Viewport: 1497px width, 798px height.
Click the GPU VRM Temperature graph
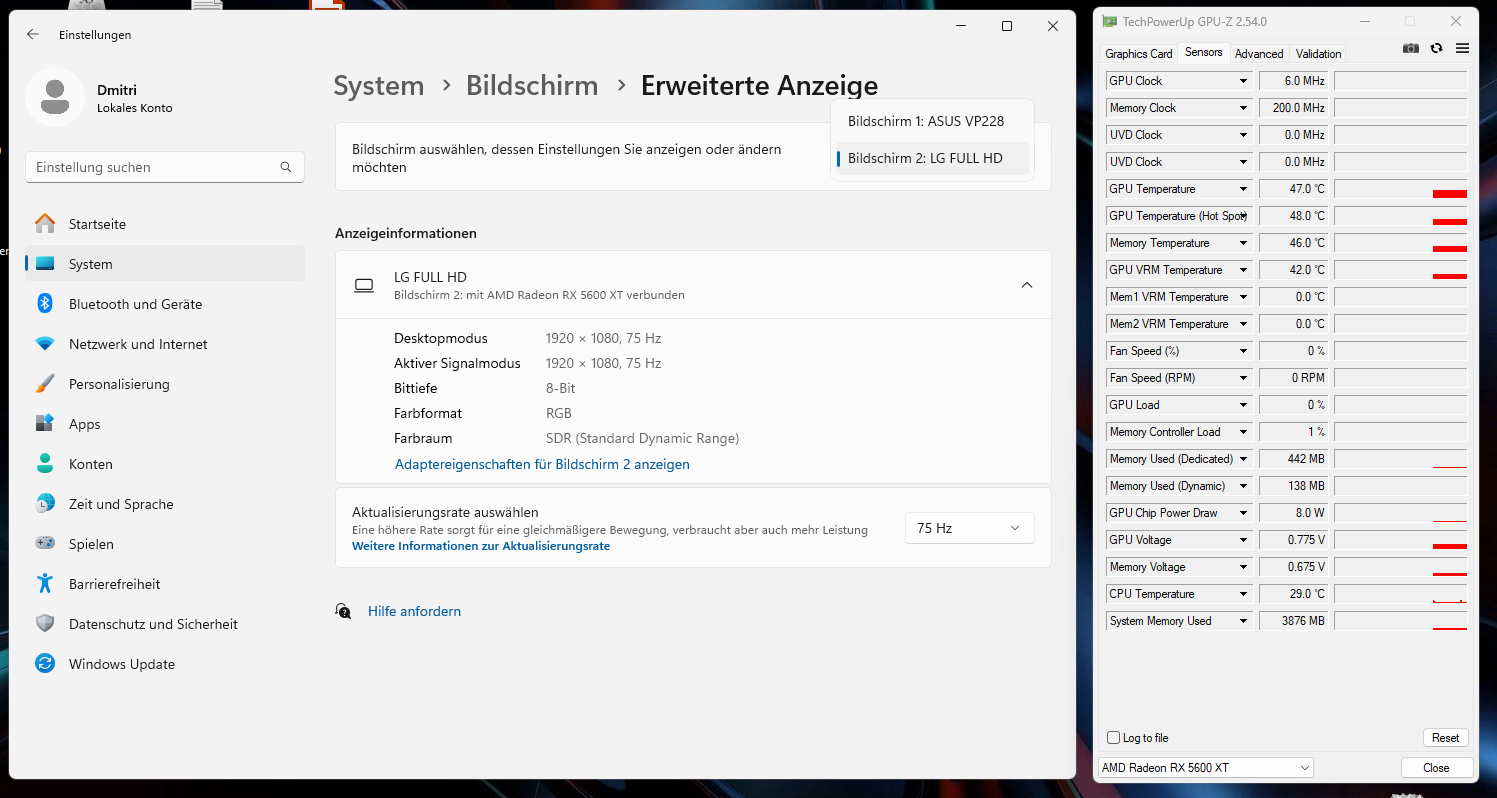point(1400,270)
